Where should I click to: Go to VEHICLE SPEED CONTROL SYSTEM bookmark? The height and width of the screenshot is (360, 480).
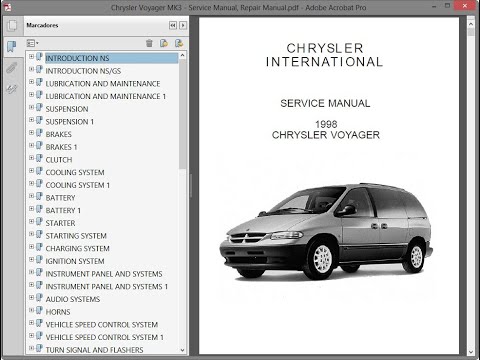pos(102,324)
